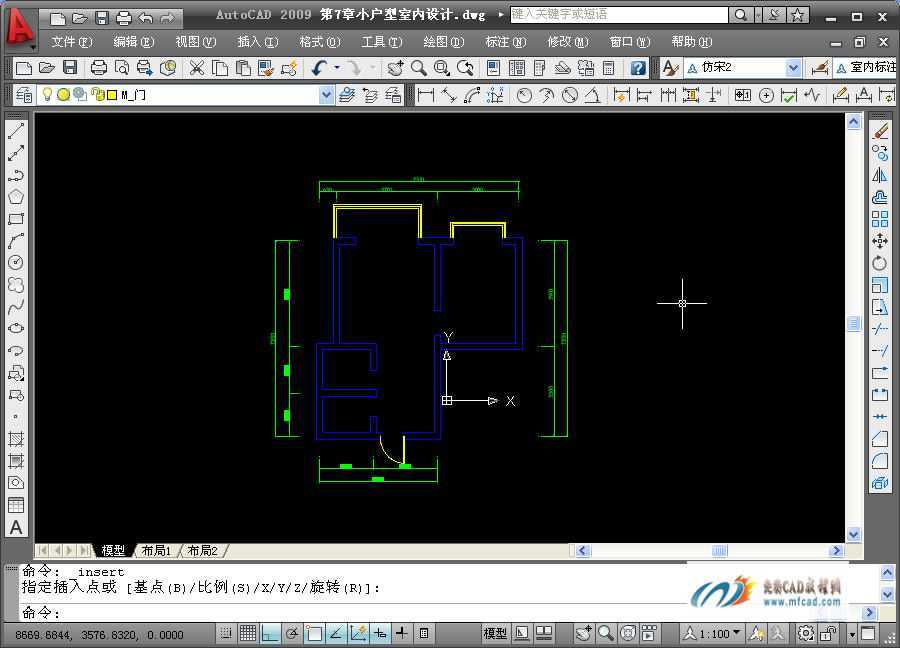Toggle Object Snap in the status bar

click(314, 634)
